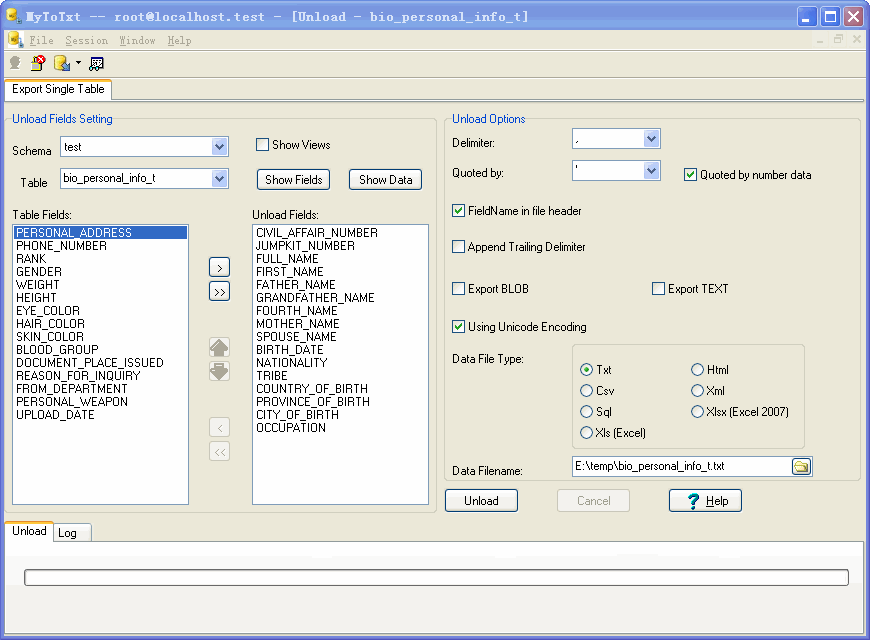Select NATIONALITY in Unload Fields
870x640 pixels.
pos(340,362)
